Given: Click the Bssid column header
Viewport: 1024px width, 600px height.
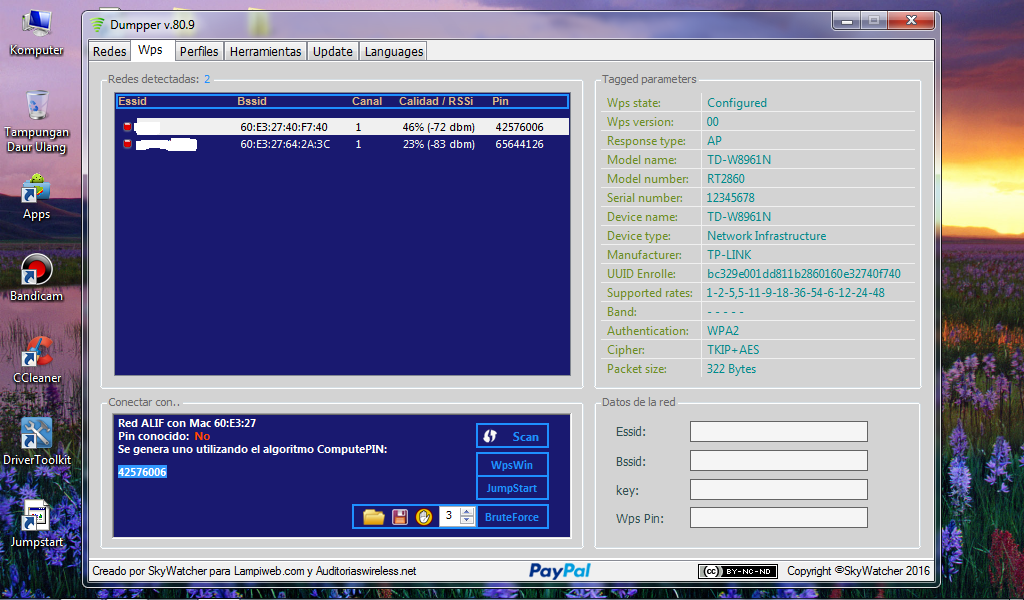Looking at the screenshot, I should (x=252, y=101).
